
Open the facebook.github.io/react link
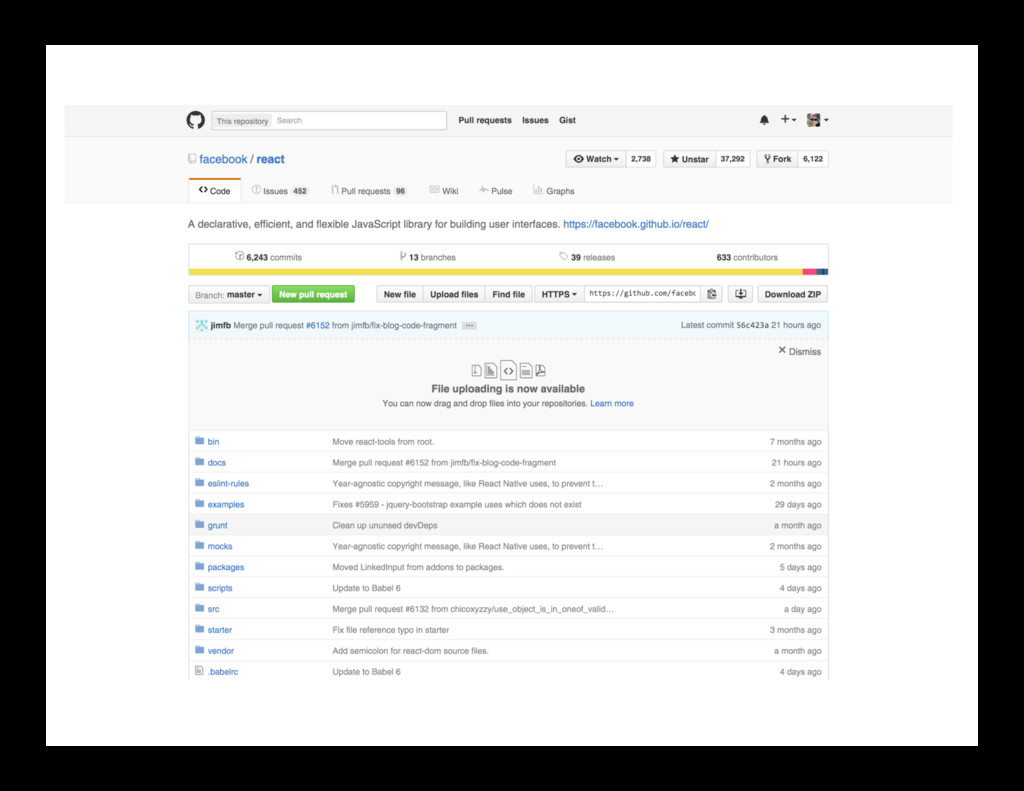click(x=635, y=224)
